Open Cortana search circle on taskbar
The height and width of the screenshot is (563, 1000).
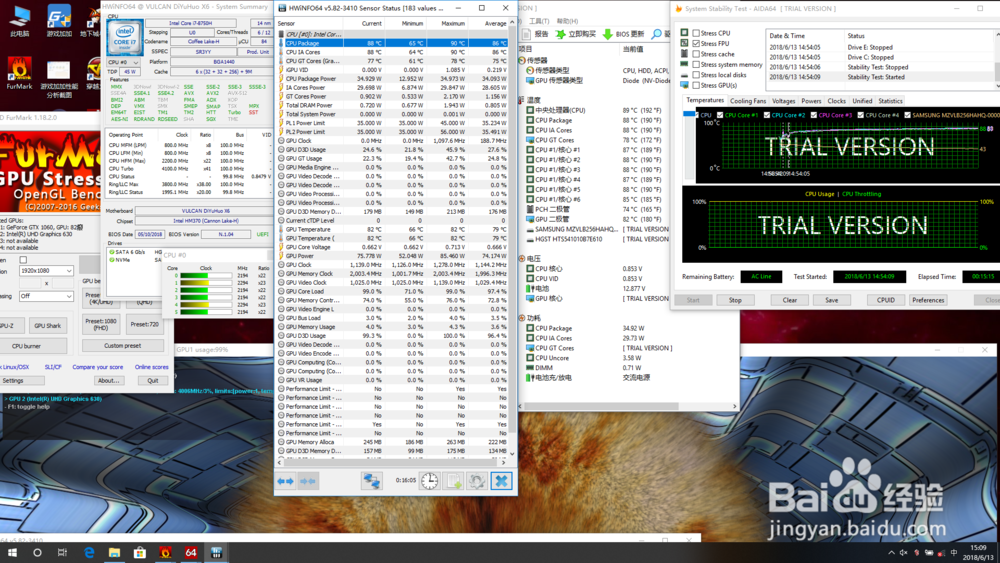coord(37,553)
